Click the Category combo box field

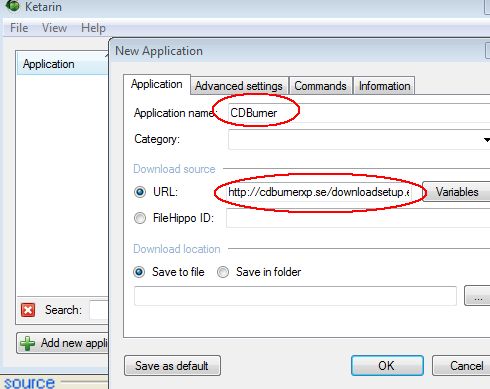tap(359, 140)
